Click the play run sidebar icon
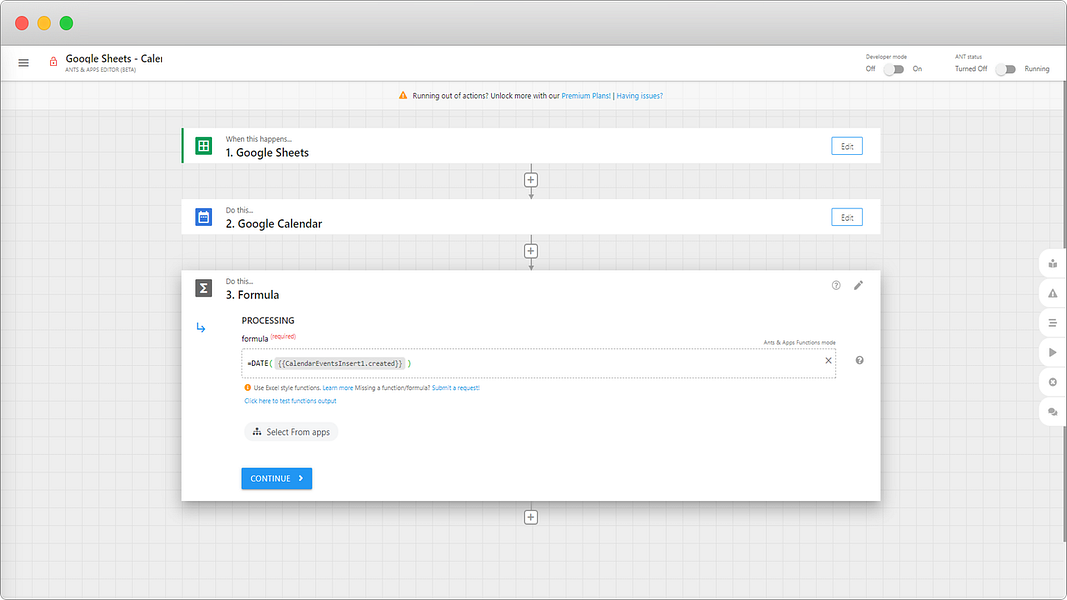Screen dimensions: 1067x600 [x=1053, y=352]
